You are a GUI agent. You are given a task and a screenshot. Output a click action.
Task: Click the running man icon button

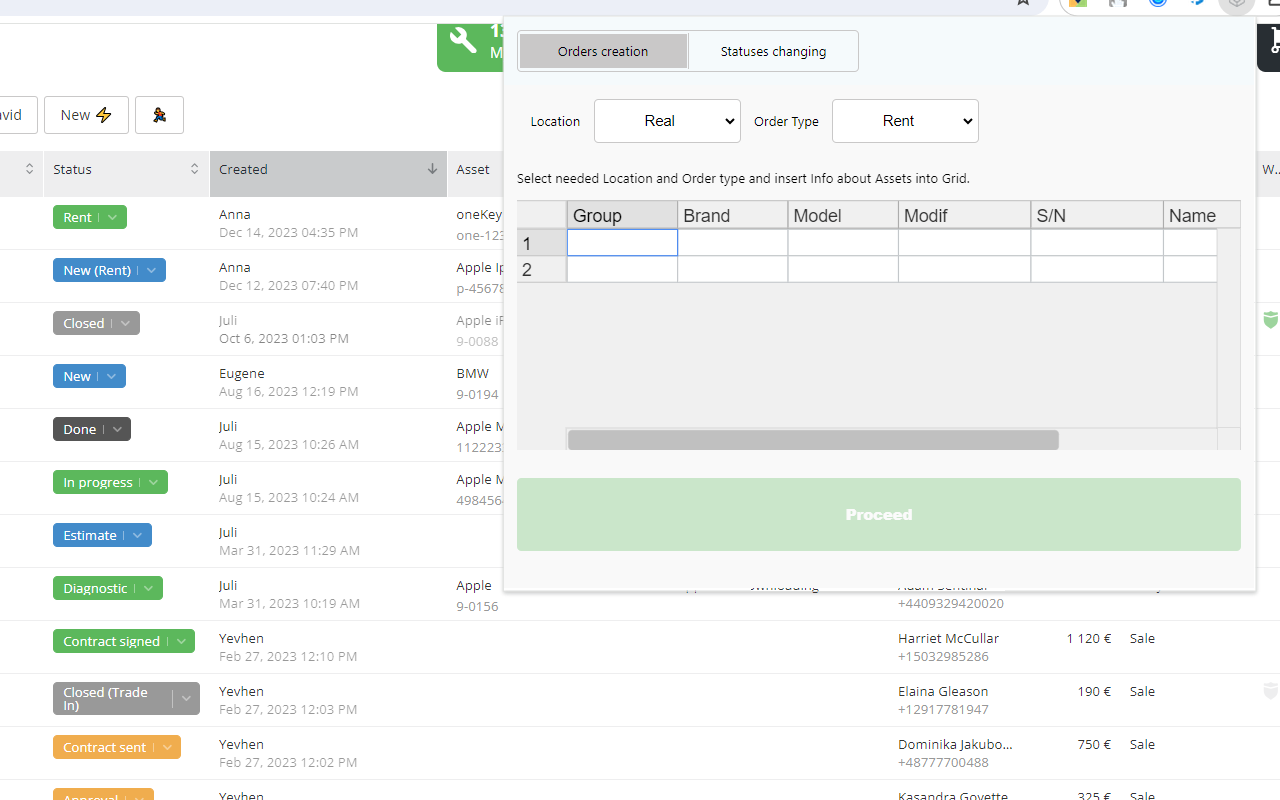point(159,115)
